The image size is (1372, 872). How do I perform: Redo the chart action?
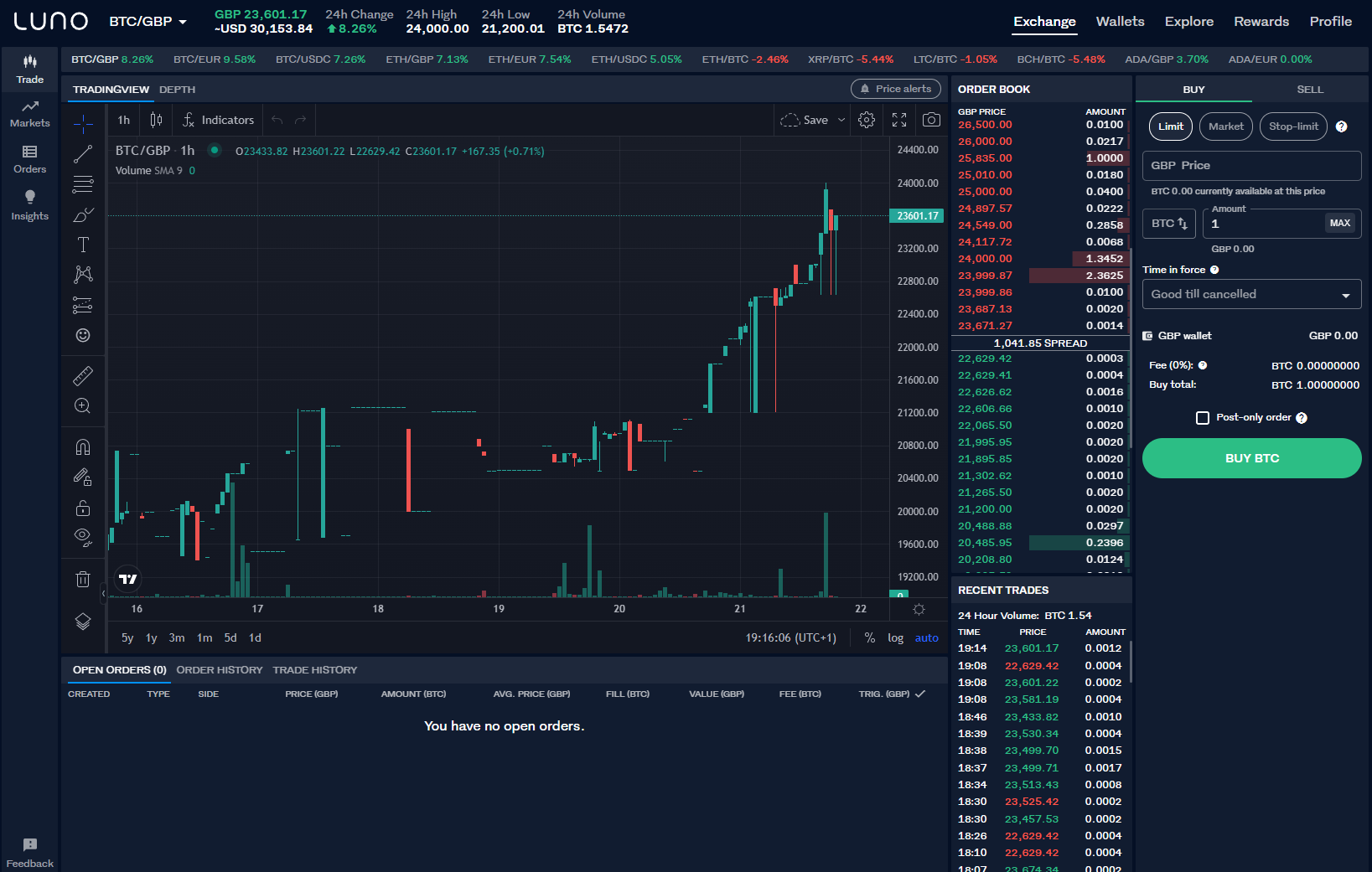pos(301,120)
